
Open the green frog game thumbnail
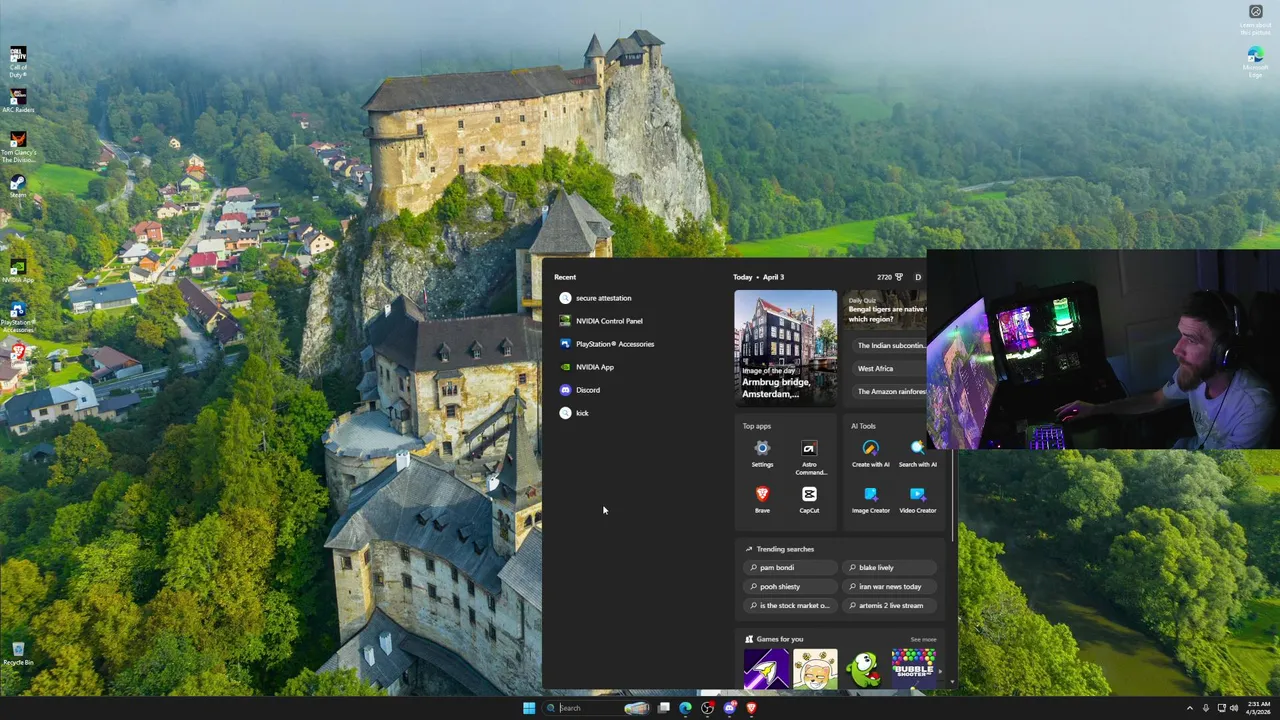point(865,668)
